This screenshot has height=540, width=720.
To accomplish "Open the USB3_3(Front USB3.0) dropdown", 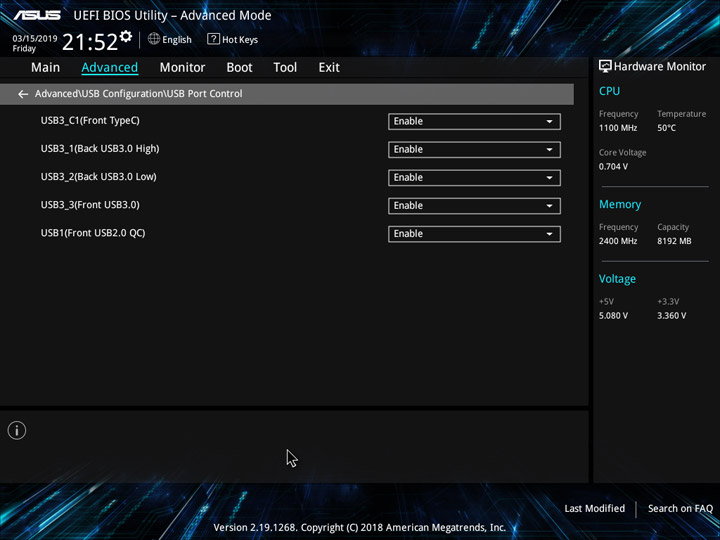I will (474, 206).
